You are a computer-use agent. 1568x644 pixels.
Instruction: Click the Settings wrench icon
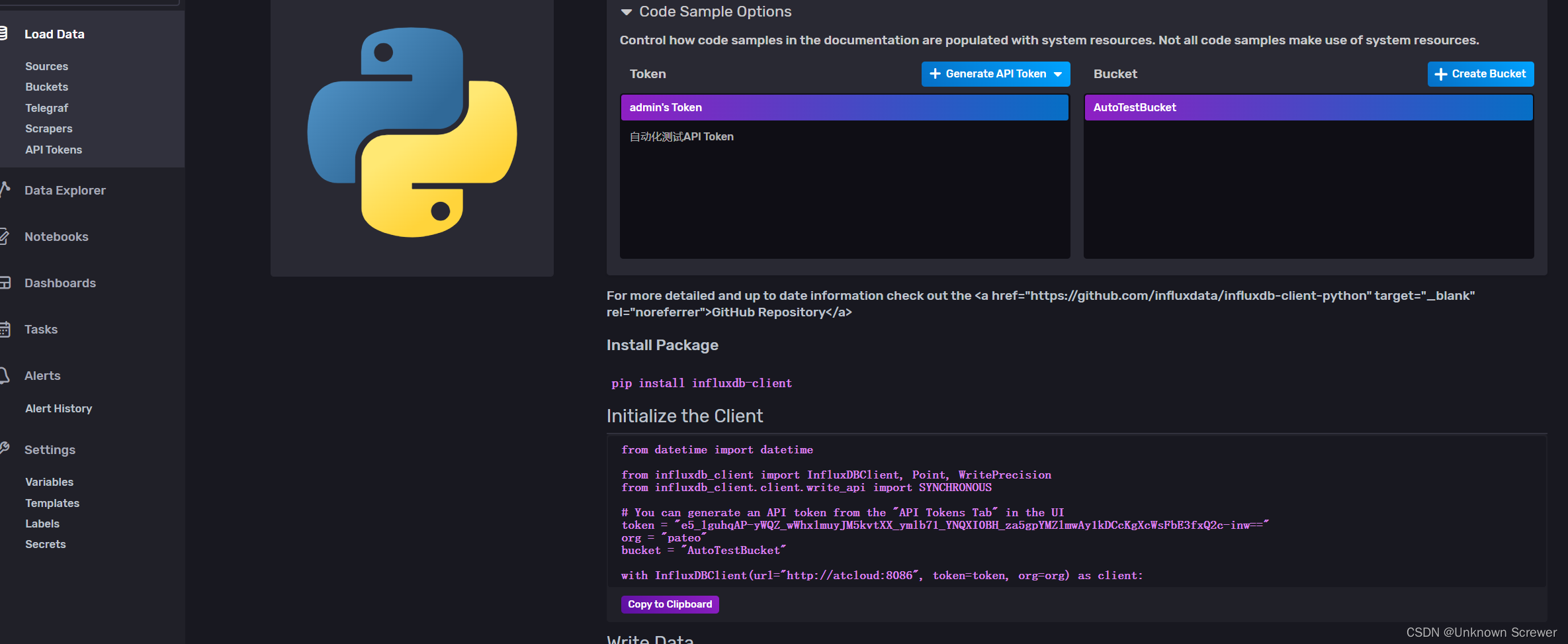(x=4, y=448)
